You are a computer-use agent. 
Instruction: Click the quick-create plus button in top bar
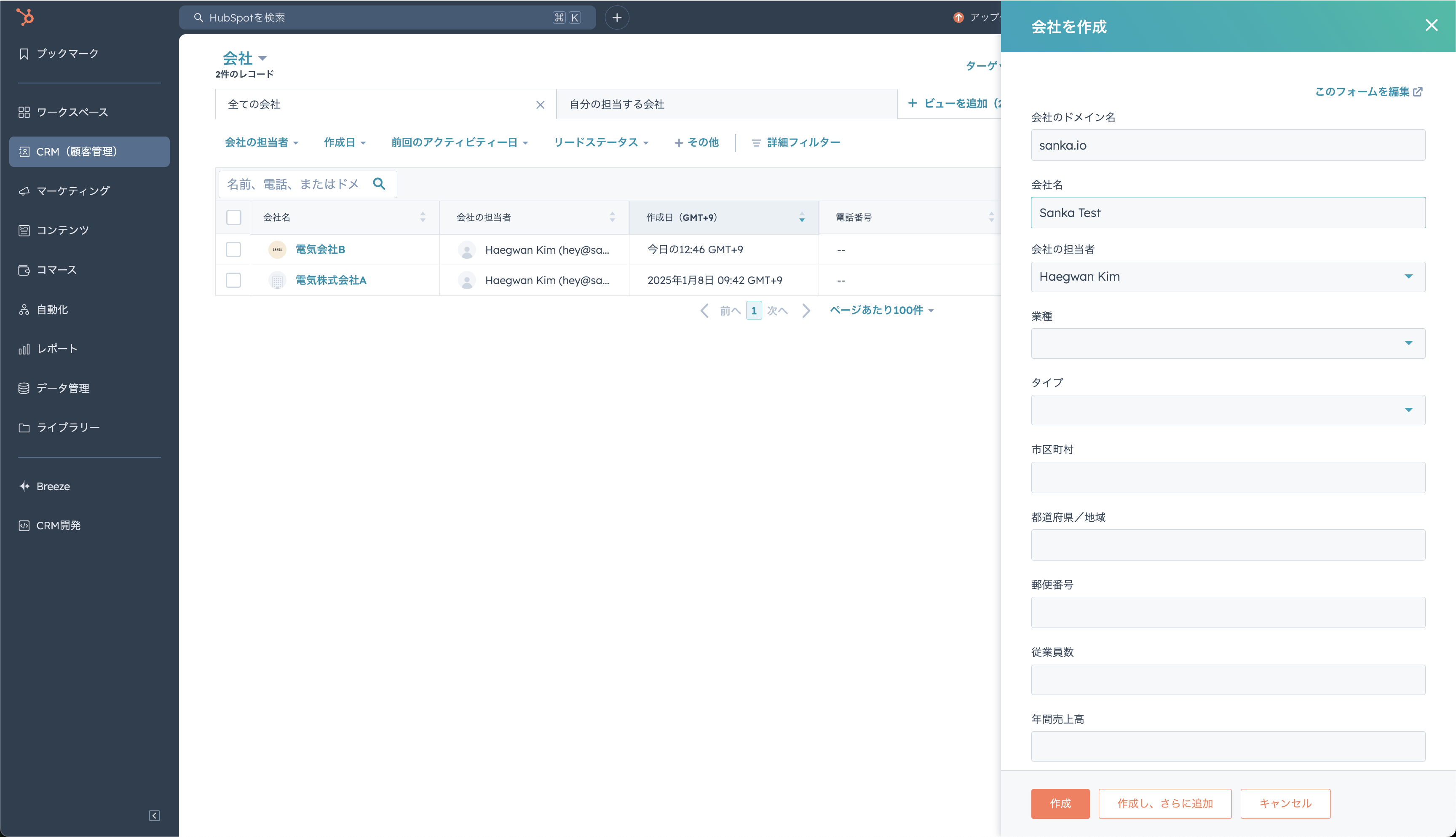616,18
